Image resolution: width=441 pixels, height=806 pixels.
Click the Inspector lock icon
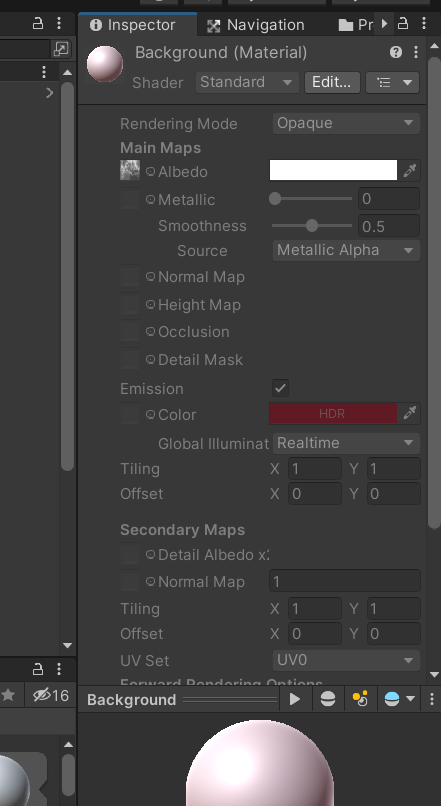click(x=403, y=24)
